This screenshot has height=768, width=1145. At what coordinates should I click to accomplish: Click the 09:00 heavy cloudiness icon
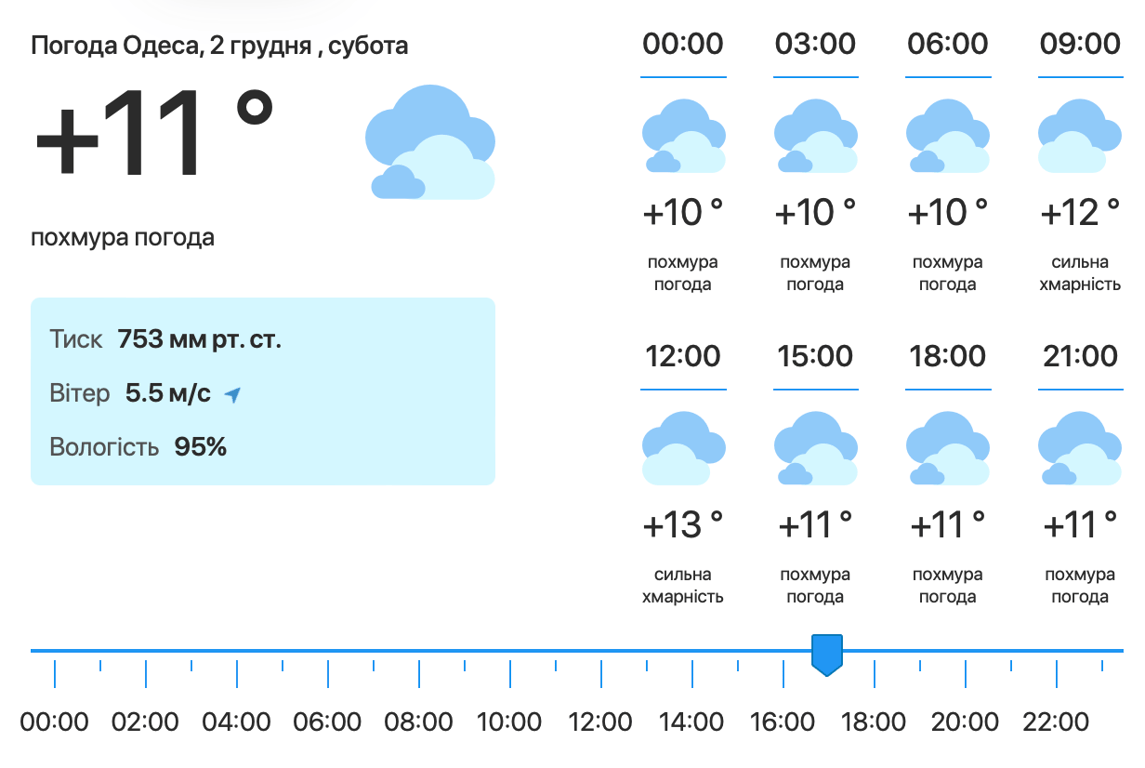coord(1079,137)
